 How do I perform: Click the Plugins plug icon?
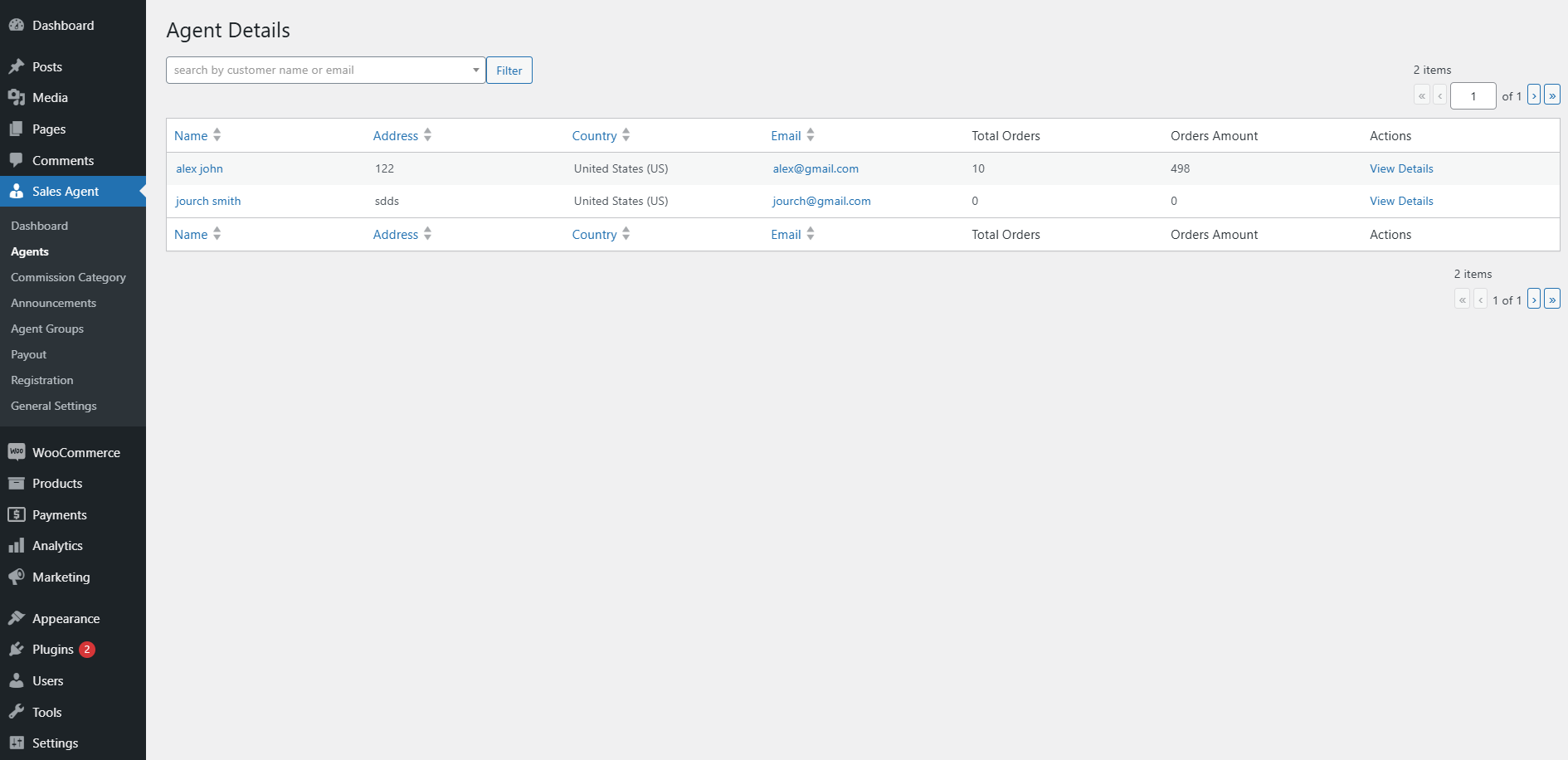click(17, 650)
